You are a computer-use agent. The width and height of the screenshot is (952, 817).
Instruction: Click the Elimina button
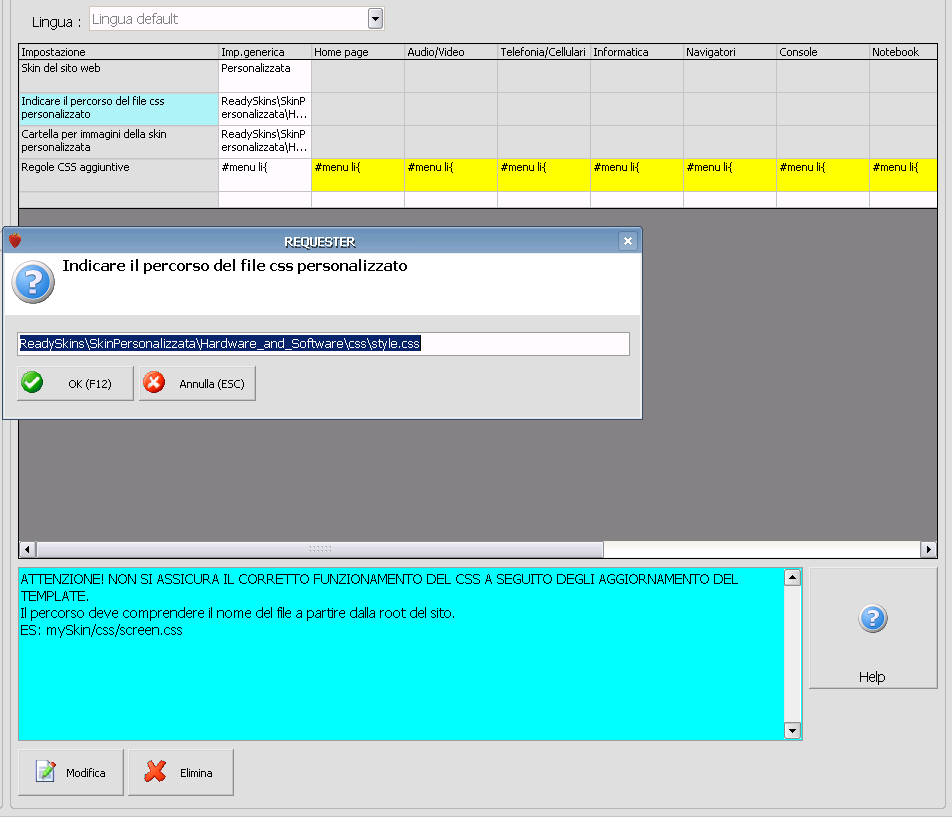(180, 773)
